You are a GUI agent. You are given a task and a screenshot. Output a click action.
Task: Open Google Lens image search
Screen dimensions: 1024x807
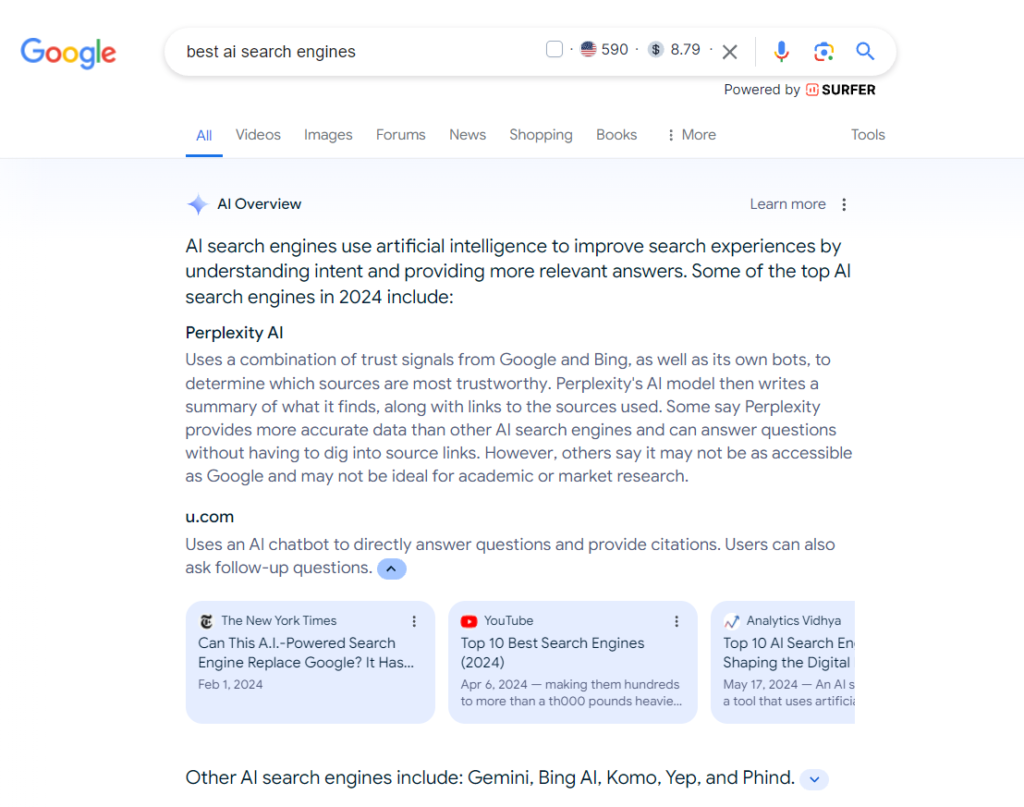823,52
